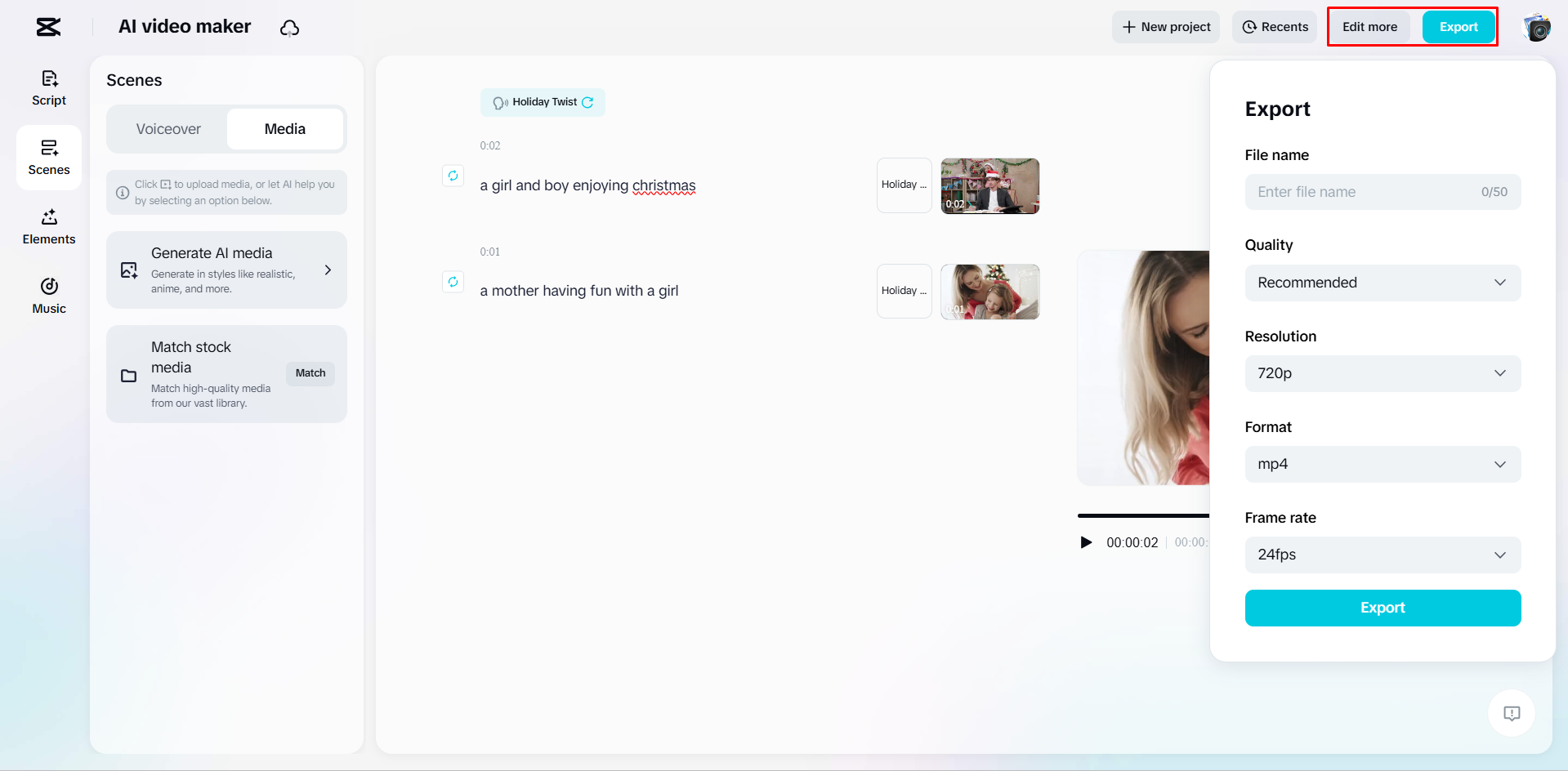
Task: Open the Script panel
Action: point(49,88)
